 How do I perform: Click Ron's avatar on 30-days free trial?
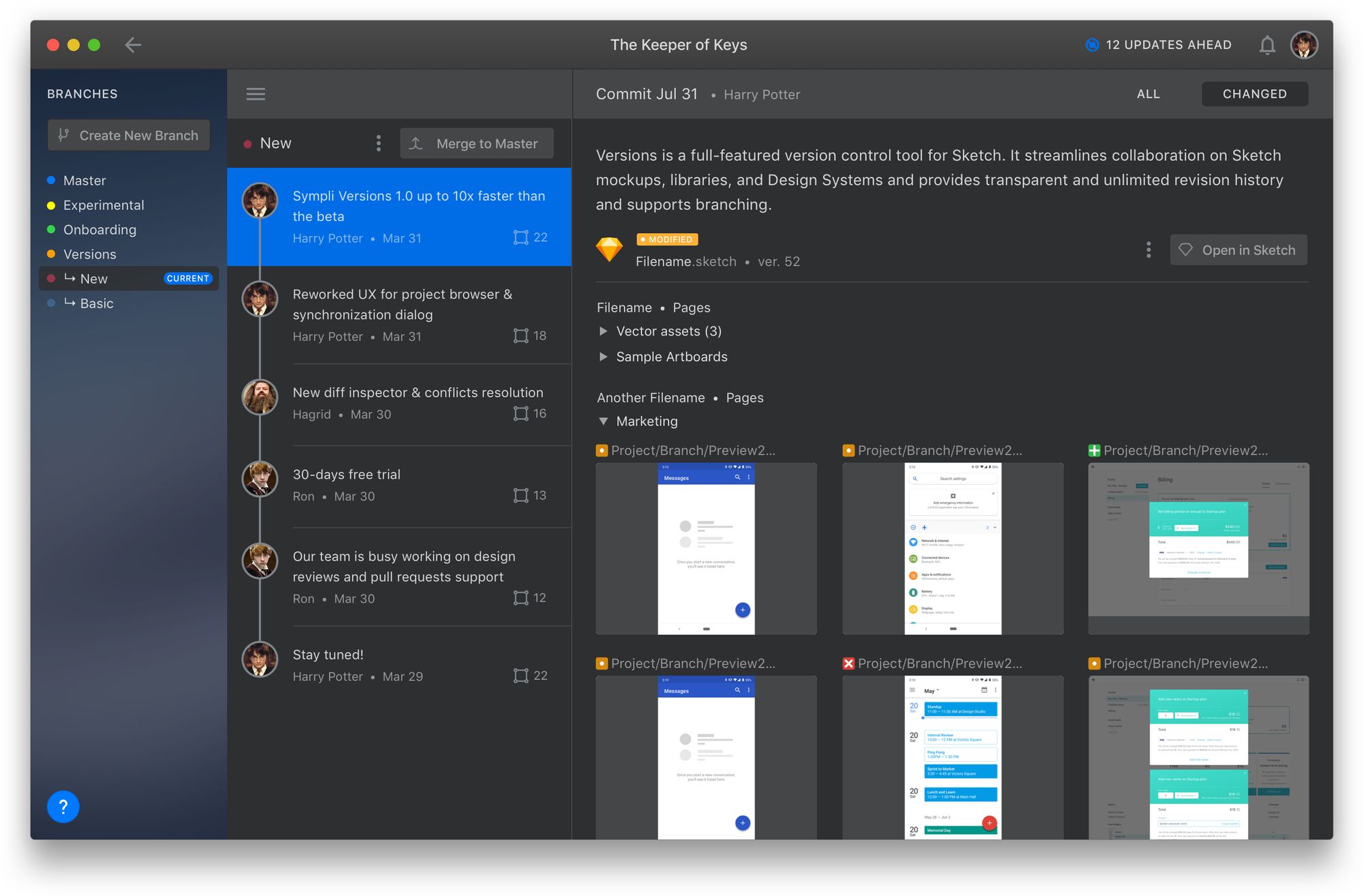click(x=260, y=479)
